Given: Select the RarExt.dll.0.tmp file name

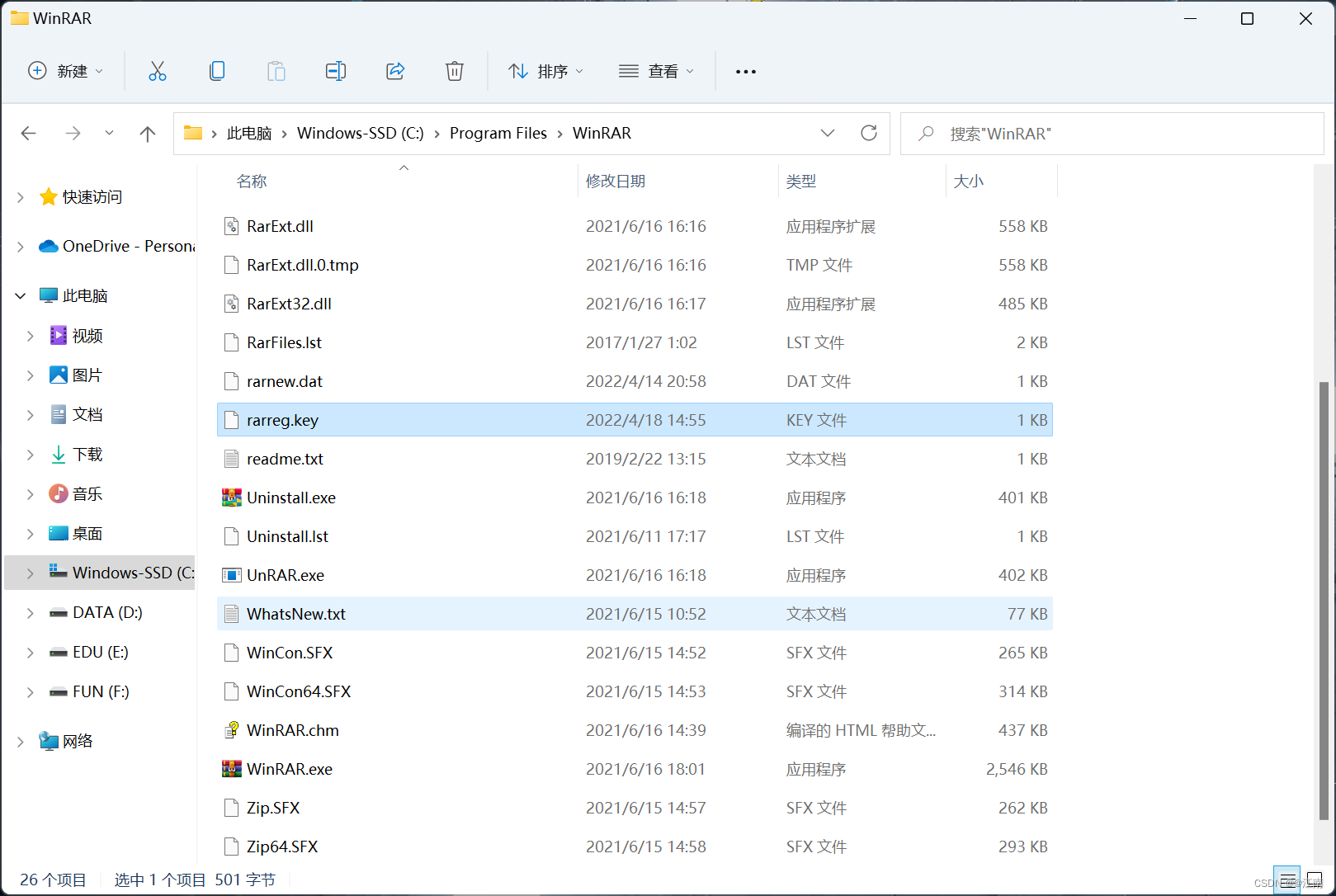Looking at the screenshot, I should tap(303, 265).
